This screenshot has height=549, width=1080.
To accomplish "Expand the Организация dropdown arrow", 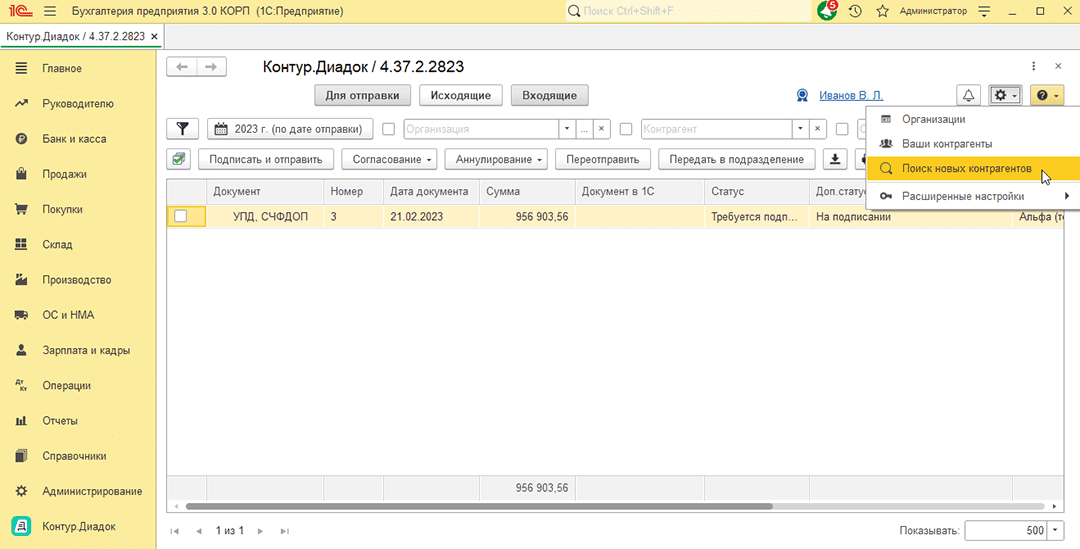I will tap(567, 129).
